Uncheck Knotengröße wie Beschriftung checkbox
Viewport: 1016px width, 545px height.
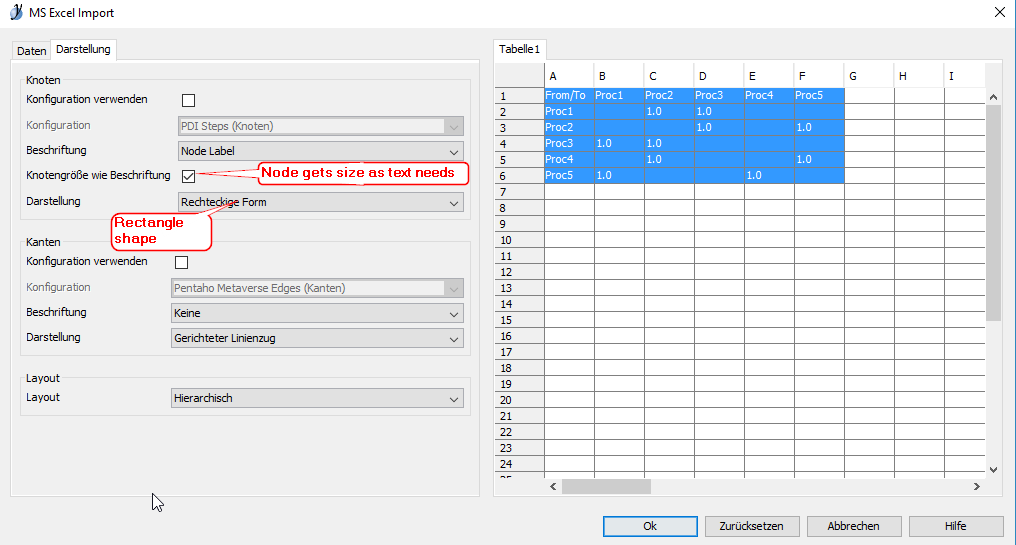(188, 176)
